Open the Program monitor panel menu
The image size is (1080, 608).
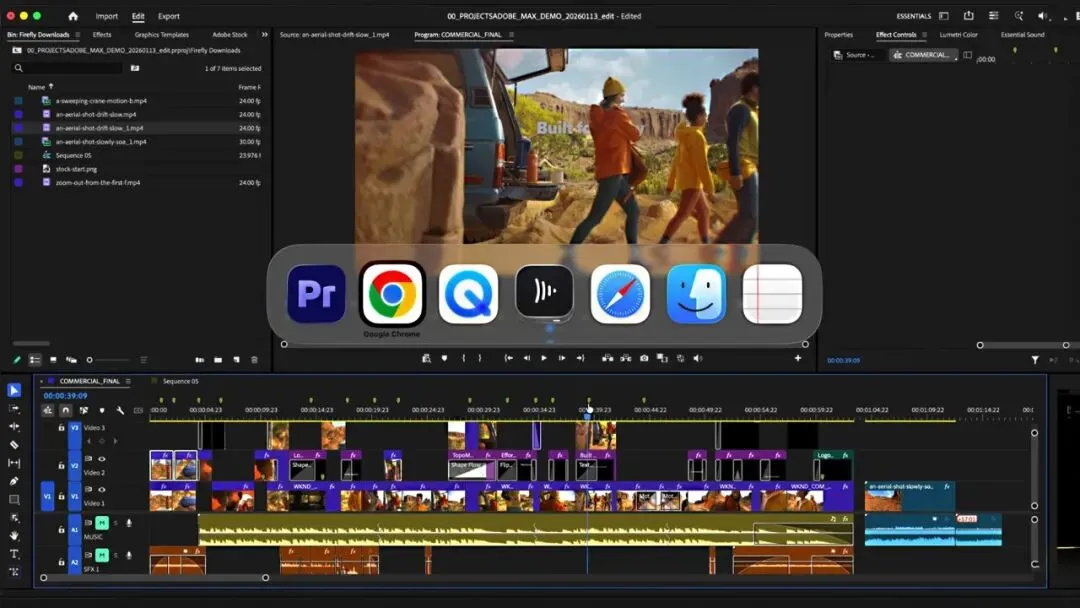[x=511, y=35]
